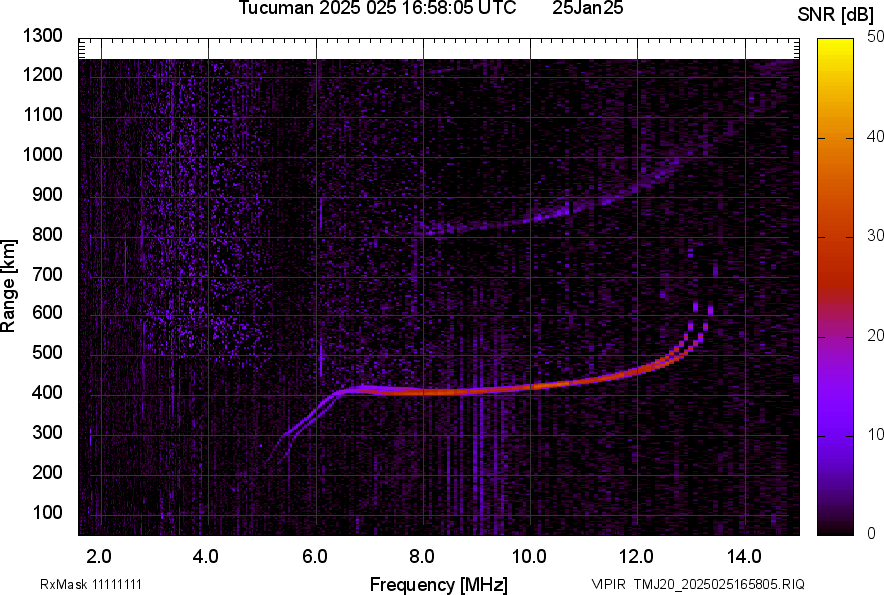Screen dimensions: 884x595
Task: Click the colorbar tick label '30'
Action: tap(875, 236)
